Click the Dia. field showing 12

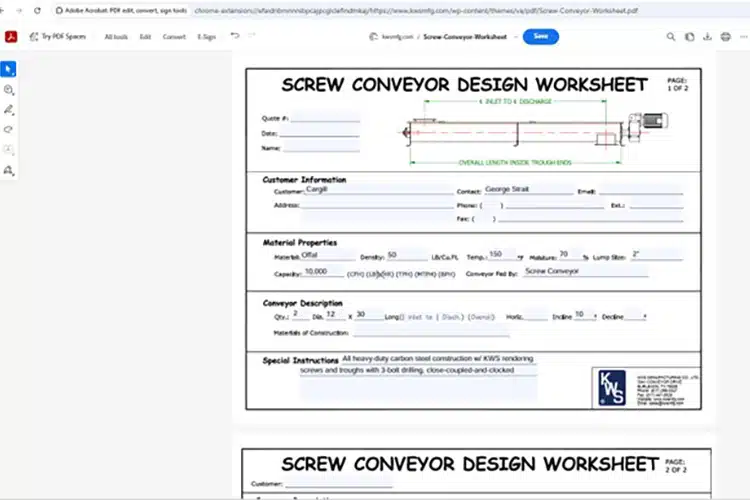coord(335,315)
